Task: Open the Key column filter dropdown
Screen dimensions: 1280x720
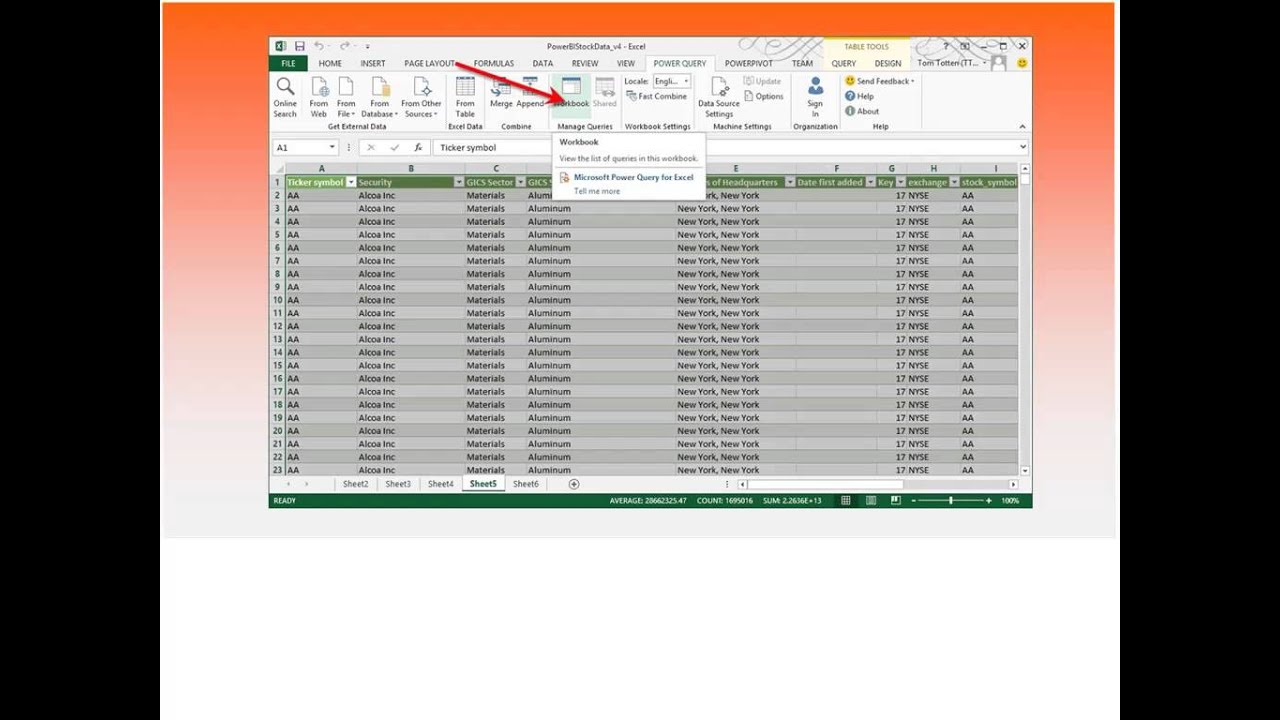Action: (900, 182)
